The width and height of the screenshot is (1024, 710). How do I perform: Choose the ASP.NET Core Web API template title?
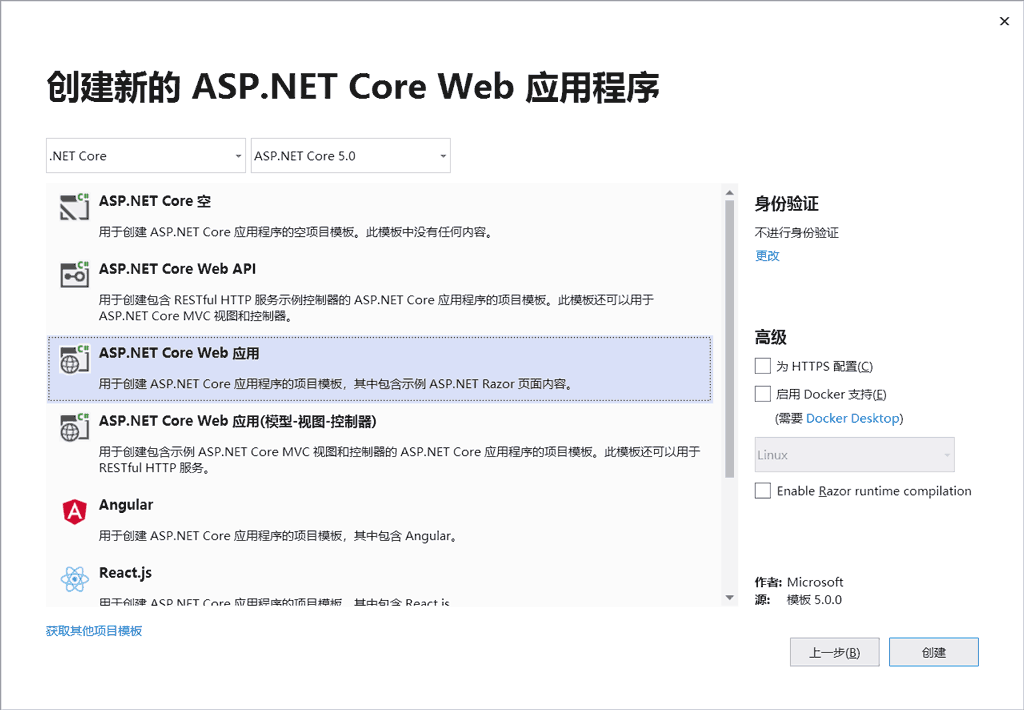pos(177,269)
